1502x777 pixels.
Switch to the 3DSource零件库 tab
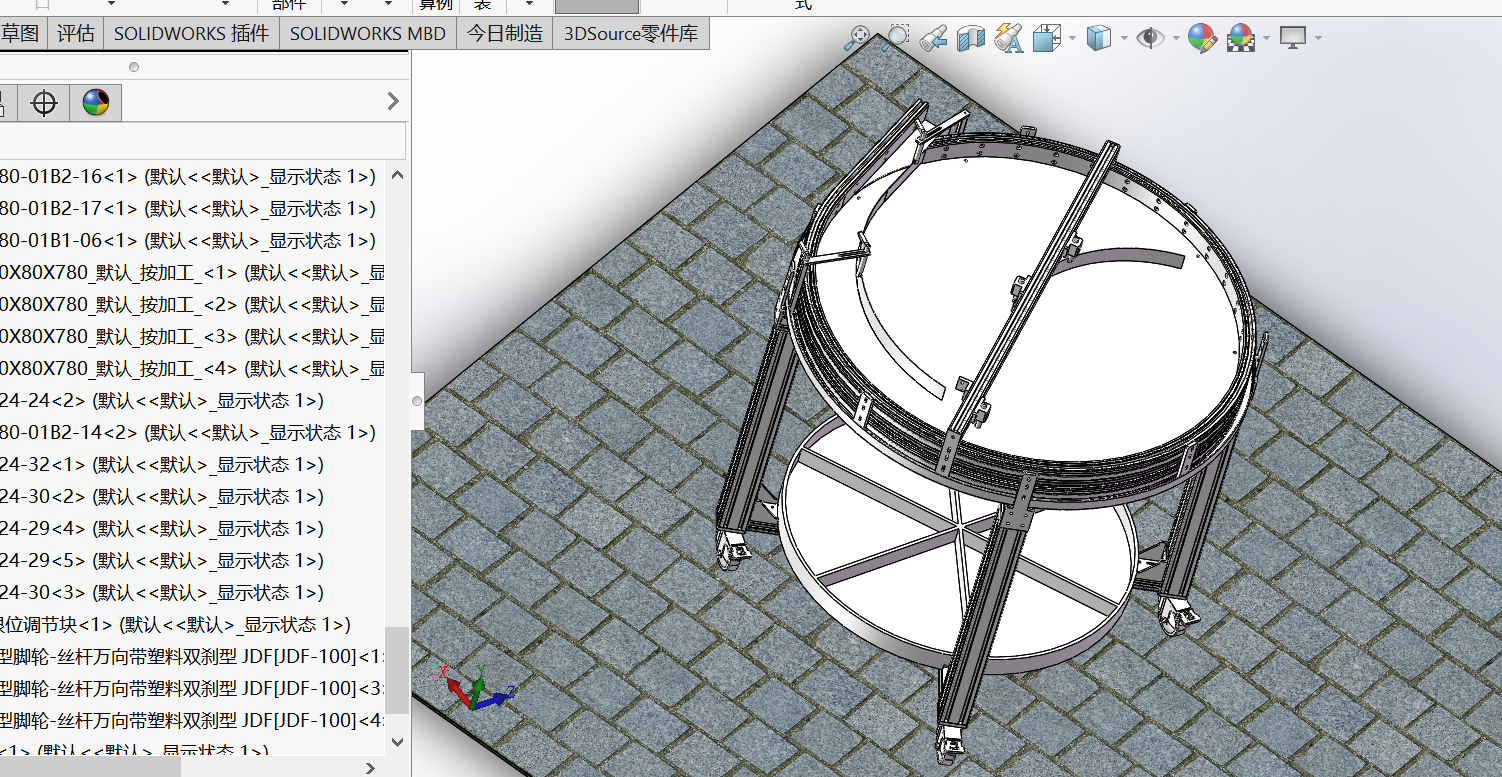[630, 33]
